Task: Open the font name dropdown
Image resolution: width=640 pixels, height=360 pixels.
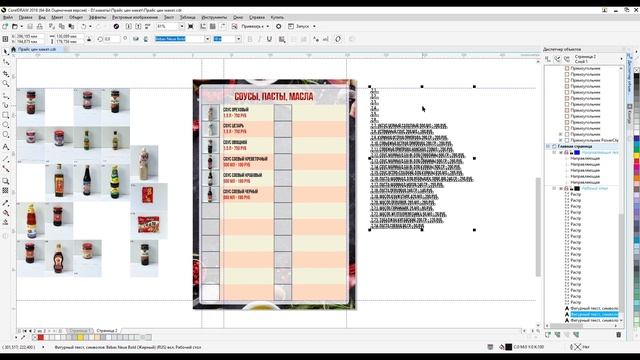Action: point(207,39)
